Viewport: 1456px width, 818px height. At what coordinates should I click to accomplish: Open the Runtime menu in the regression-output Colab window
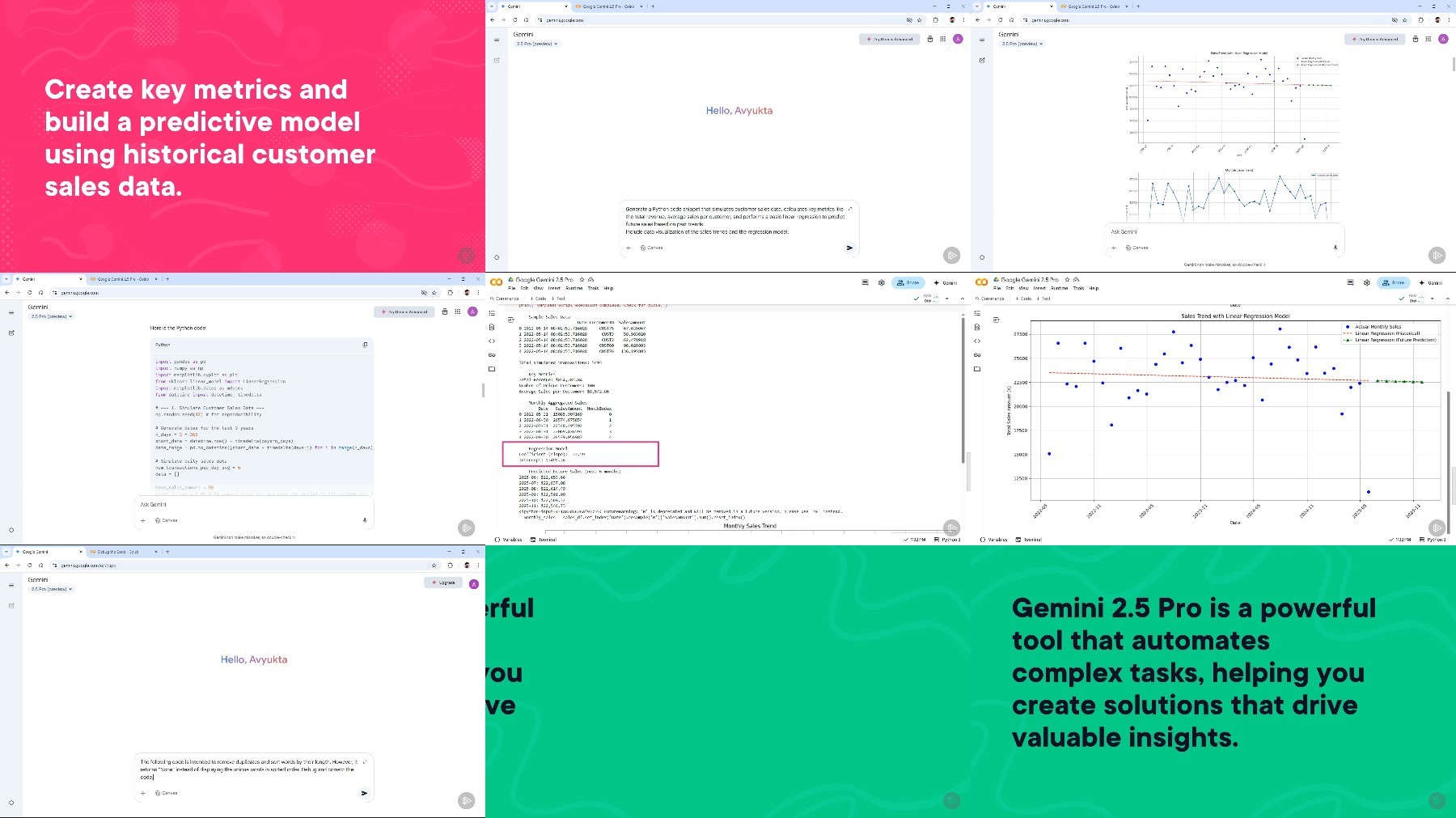coord(574,288)
